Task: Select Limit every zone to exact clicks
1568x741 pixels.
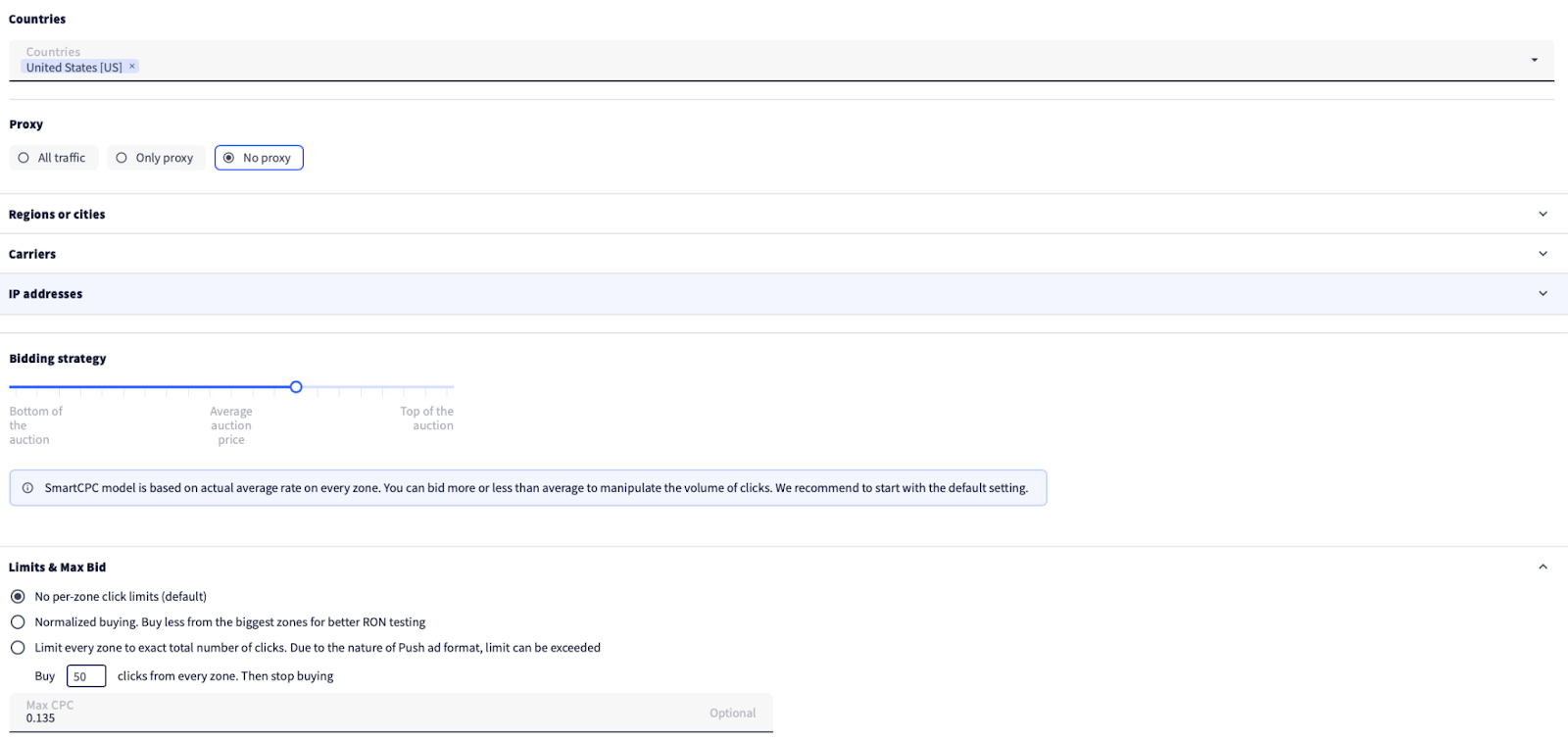Action: [x=18, y=648]
